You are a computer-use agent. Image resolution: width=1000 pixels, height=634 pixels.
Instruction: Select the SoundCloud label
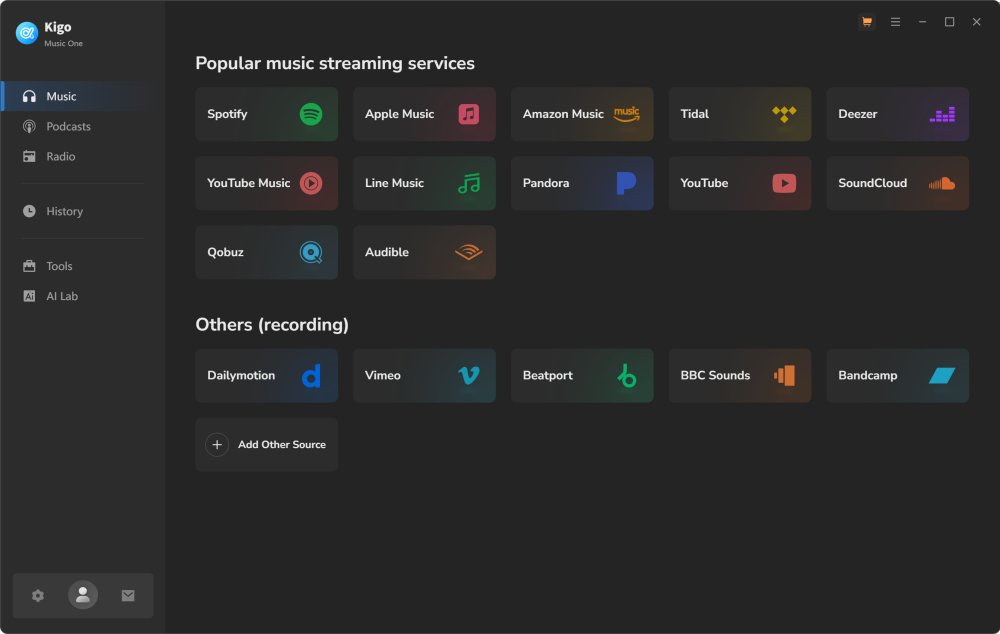pyautogui.click(x=872, y=183)
